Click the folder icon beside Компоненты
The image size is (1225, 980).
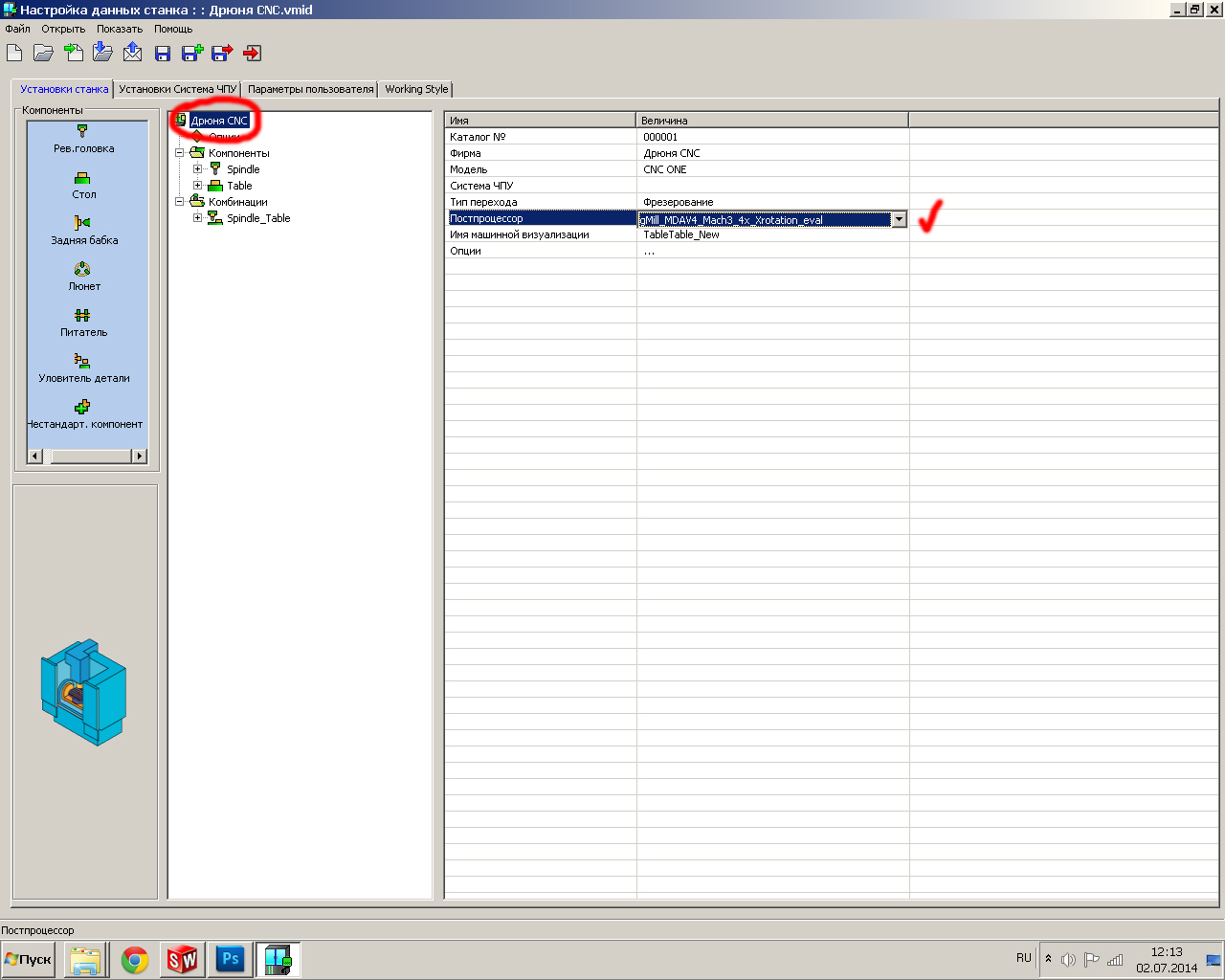(x=197, y=153)
